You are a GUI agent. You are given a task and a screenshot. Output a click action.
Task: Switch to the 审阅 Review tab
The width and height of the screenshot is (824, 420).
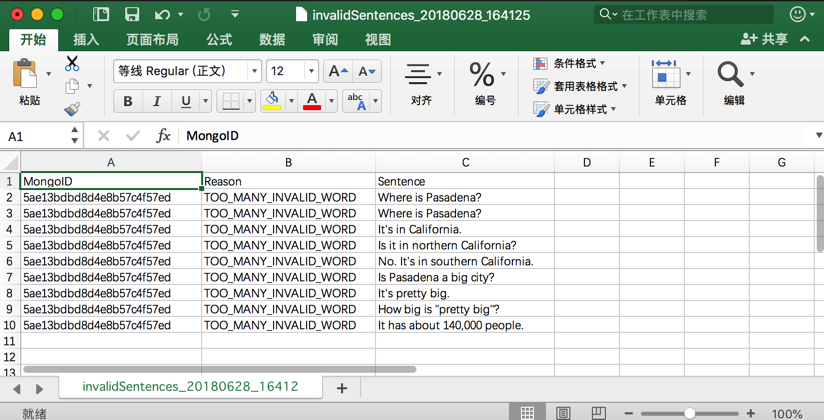pos(325,39)
